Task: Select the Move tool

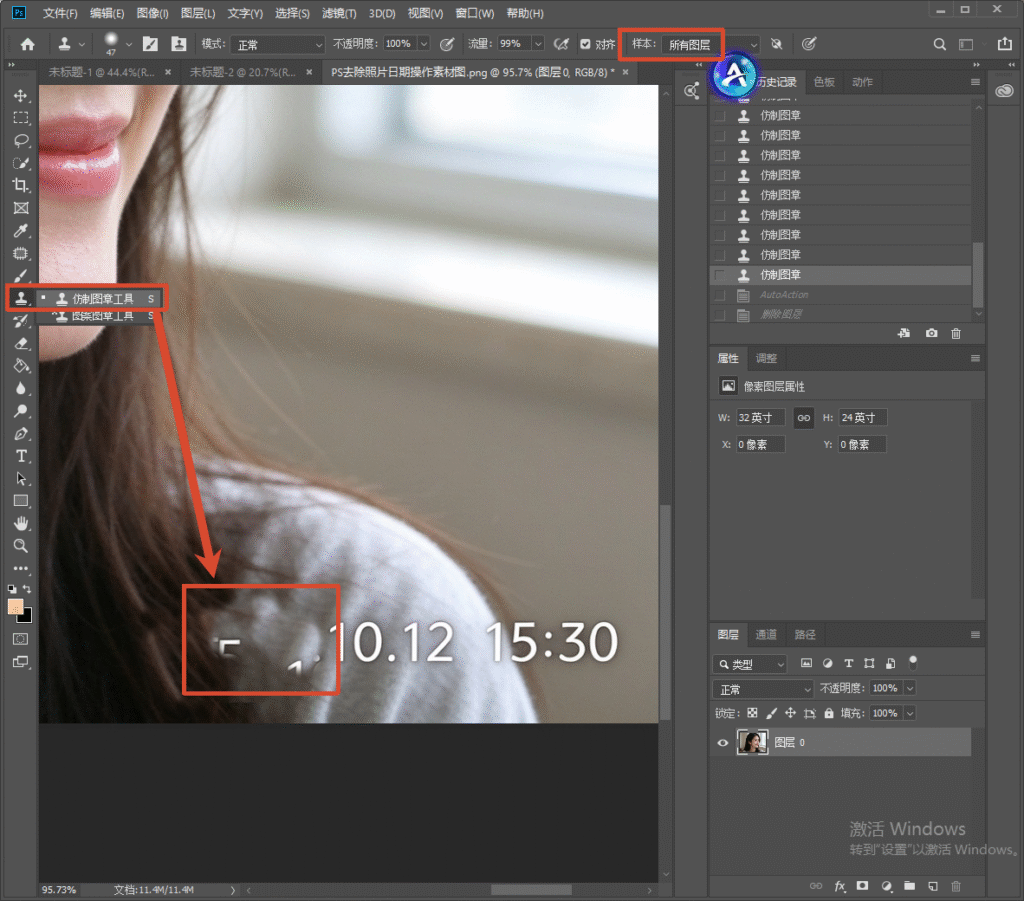Action: click(21, 96)
